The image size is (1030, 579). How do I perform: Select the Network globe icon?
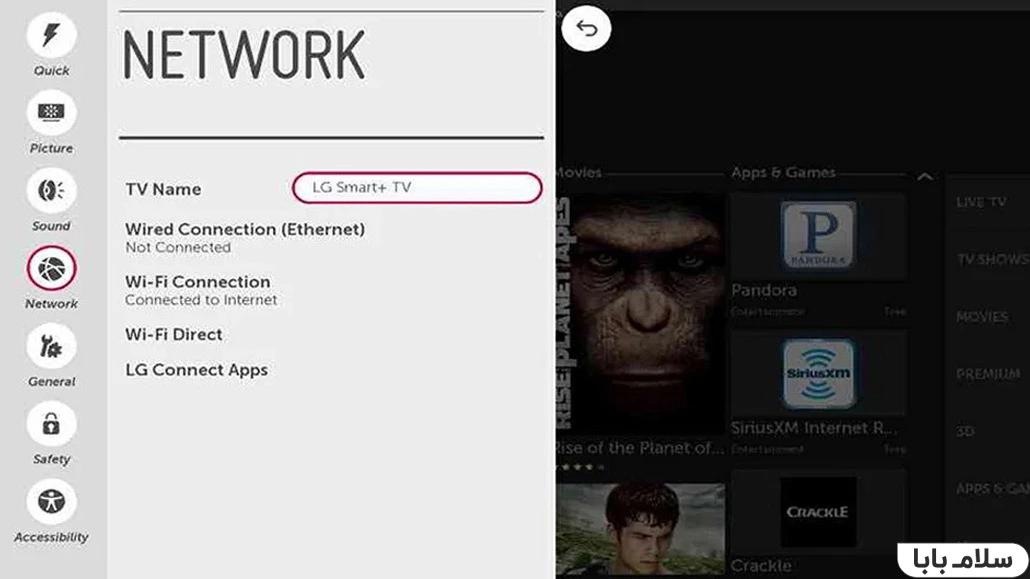pyautogui.click(x=51, y=268)
